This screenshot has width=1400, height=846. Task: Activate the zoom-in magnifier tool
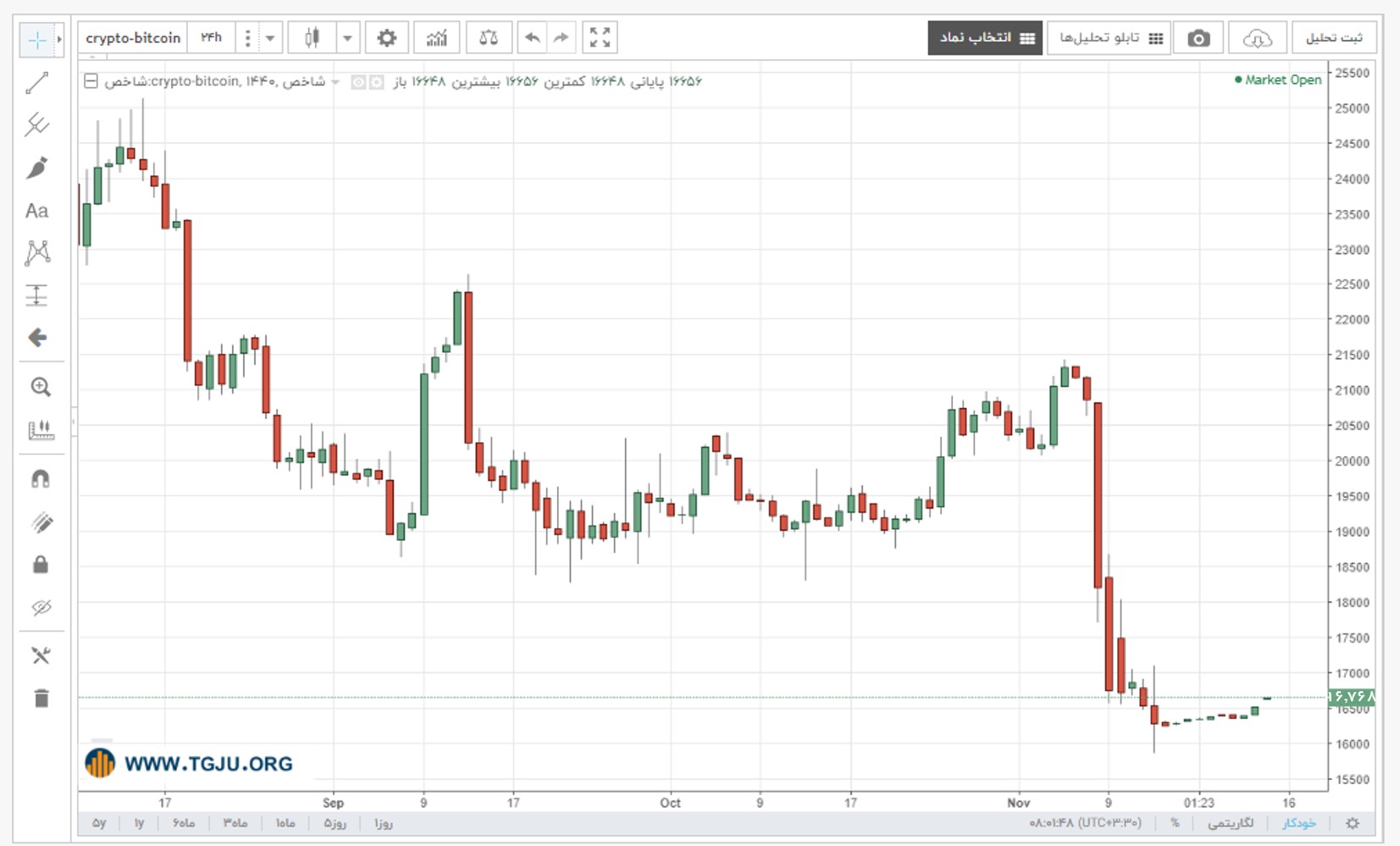pyautogui.click(x=41, y=387)
